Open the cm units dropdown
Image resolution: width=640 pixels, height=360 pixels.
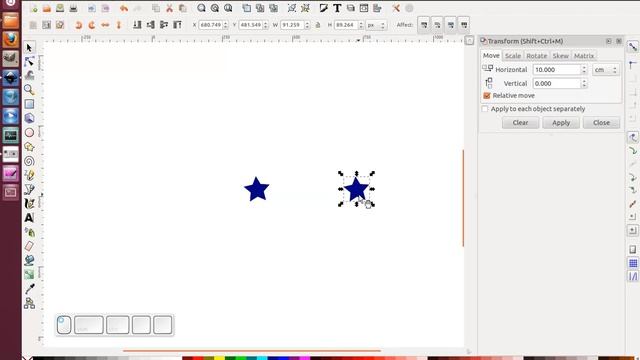[x=606, y=70]
